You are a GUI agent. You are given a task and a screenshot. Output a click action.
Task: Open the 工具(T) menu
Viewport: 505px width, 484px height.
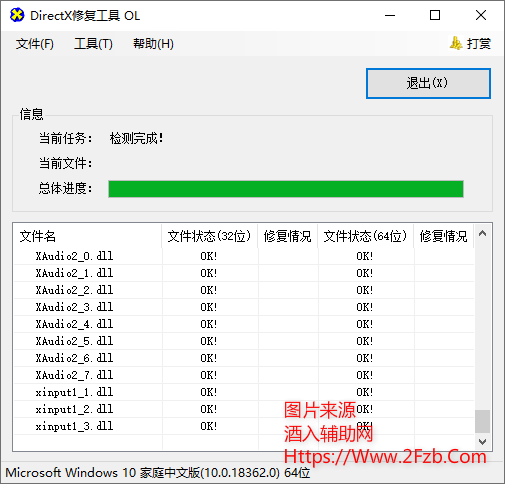click(x=93, y=44)
